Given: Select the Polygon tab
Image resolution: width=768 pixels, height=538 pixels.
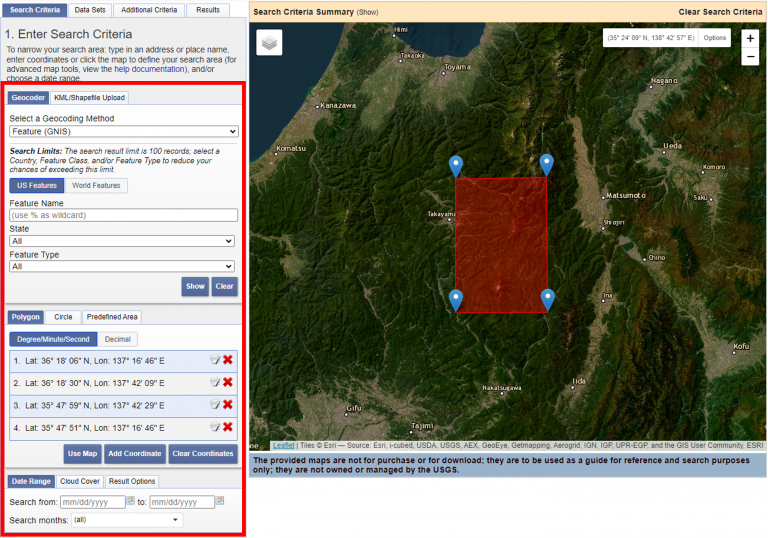Looking at the screenshot, I should point(25,317).
